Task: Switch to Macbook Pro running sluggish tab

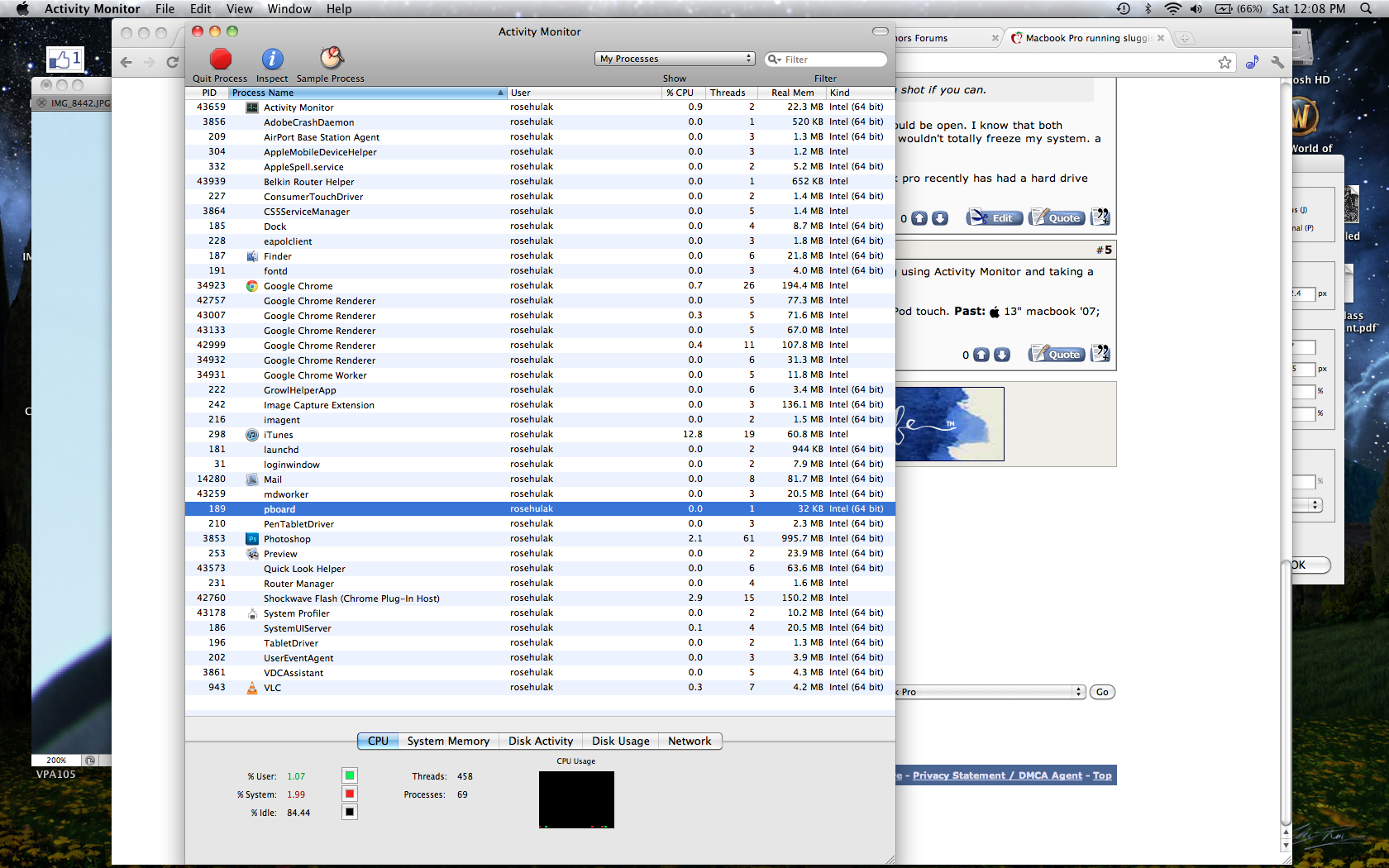Action: (x=1087, y=38)
